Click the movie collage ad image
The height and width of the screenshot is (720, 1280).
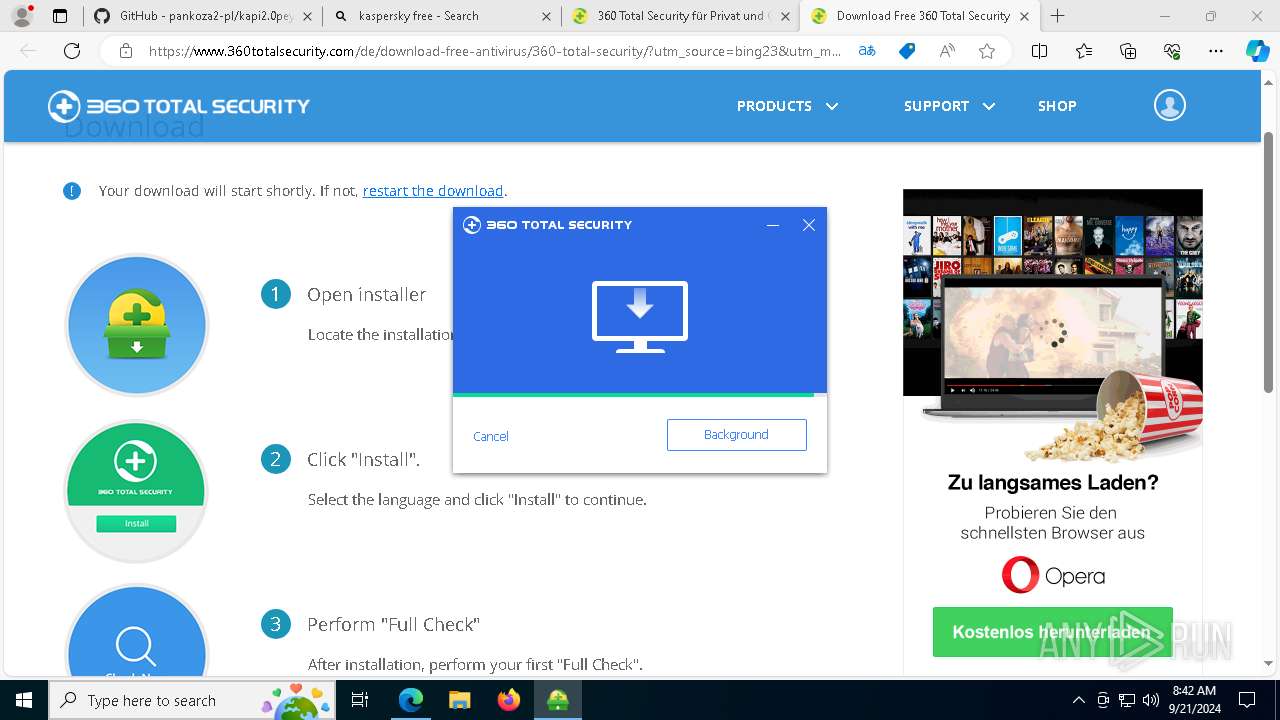1052,325
